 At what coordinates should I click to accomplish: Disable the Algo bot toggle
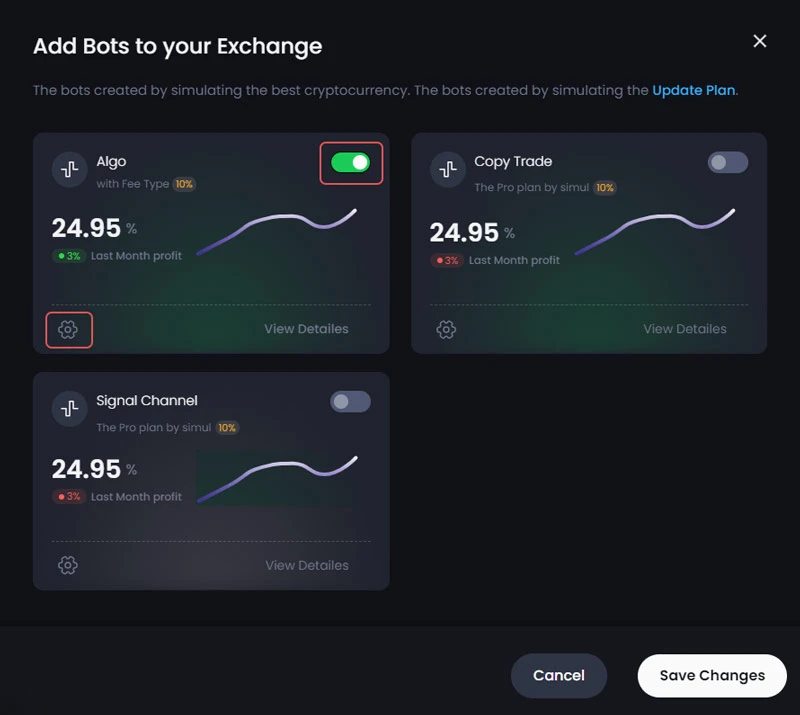click(351, 163)
